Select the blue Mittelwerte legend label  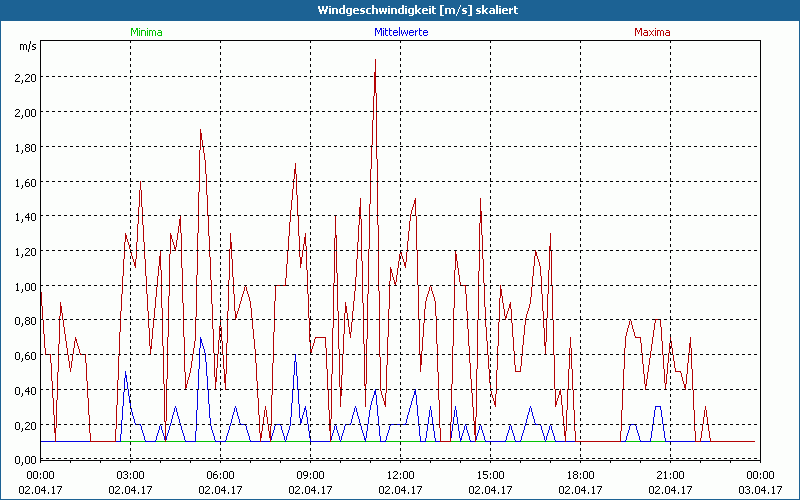pyautogui.click(x=400, y=32)
